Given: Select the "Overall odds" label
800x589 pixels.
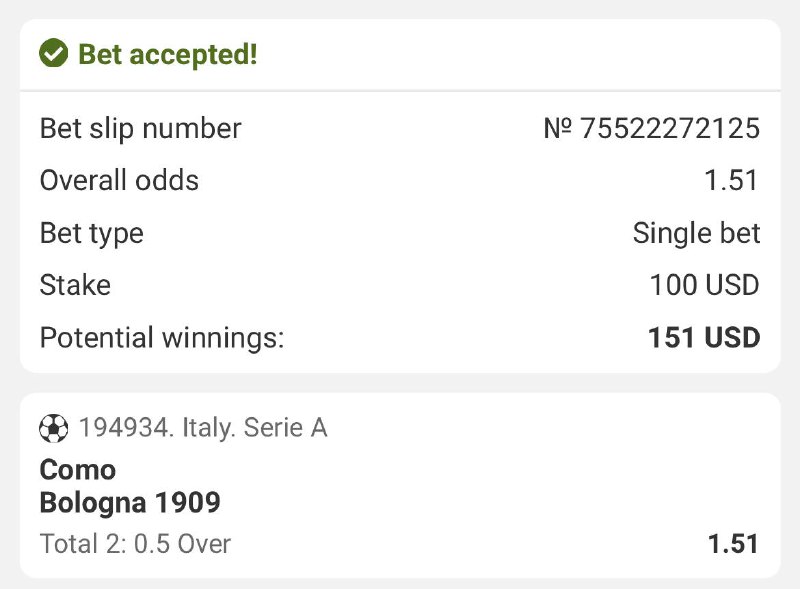Looking at the screenshot, I should (x=119, y=181).
